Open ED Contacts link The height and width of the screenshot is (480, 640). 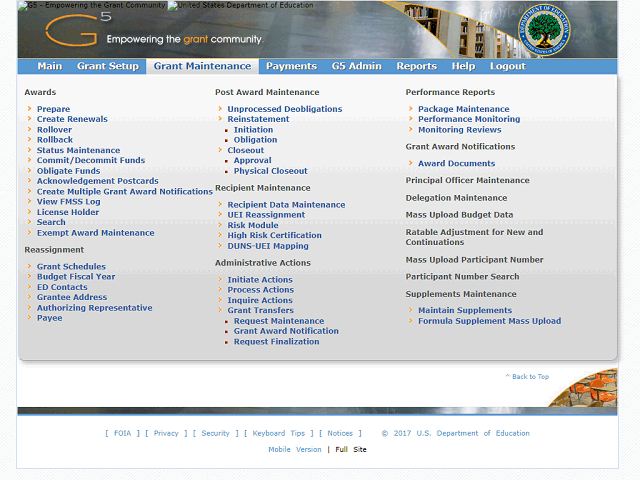(x=62, y=287)
